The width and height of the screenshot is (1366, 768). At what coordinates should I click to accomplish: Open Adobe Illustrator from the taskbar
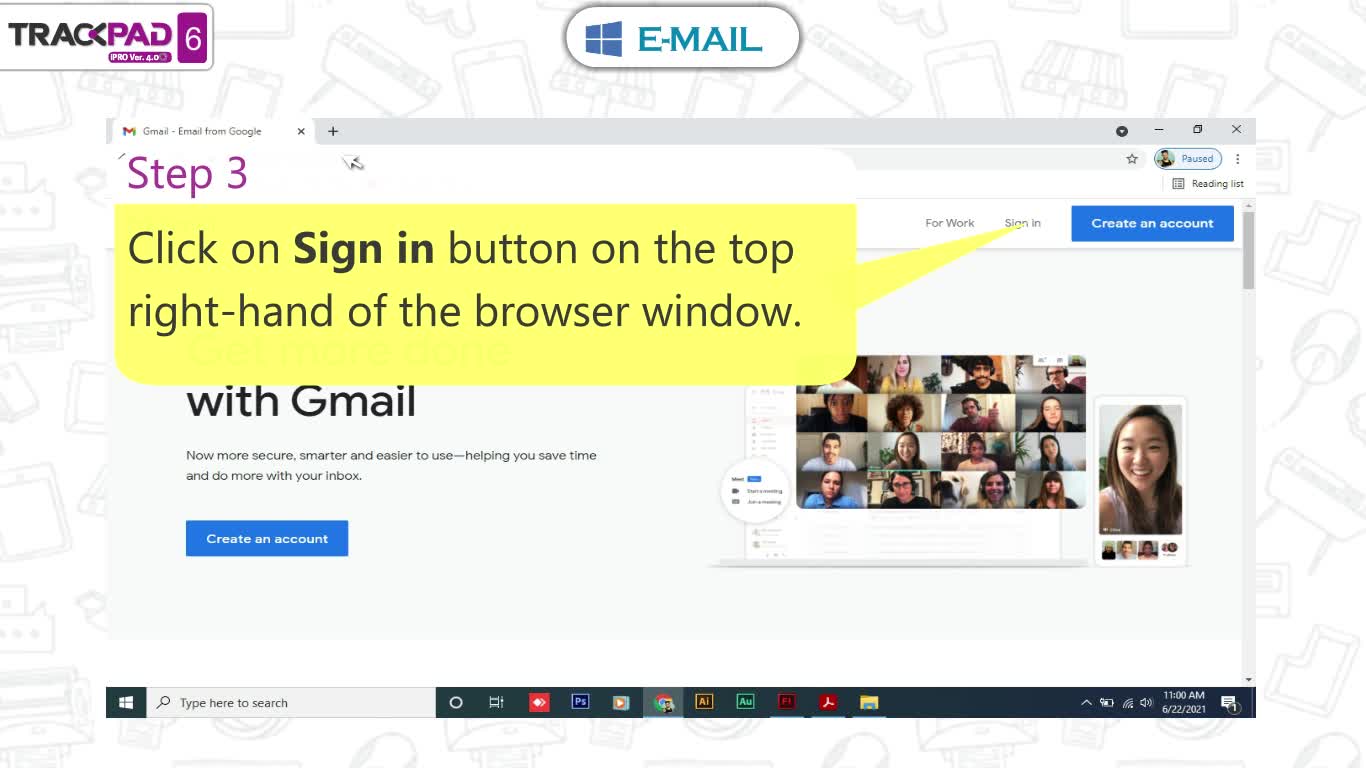pos(704,702)
